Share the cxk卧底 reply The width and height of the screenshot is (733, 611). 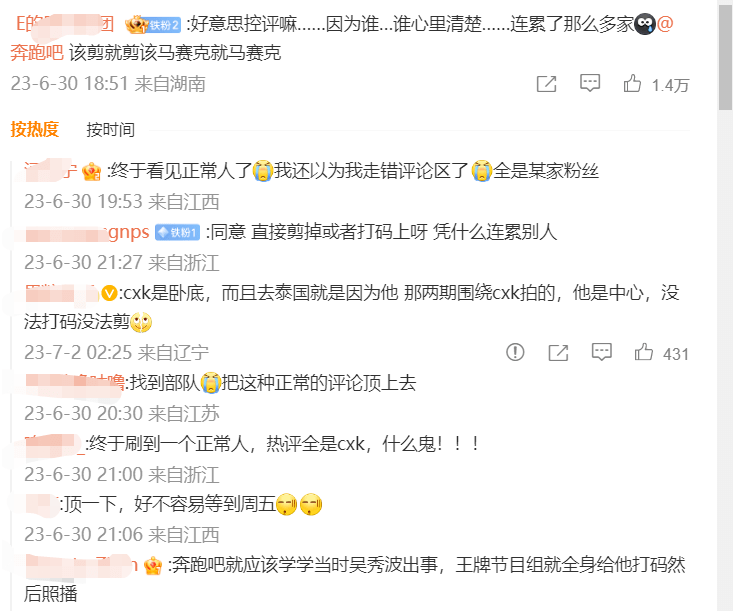click(x=558, y=352)
